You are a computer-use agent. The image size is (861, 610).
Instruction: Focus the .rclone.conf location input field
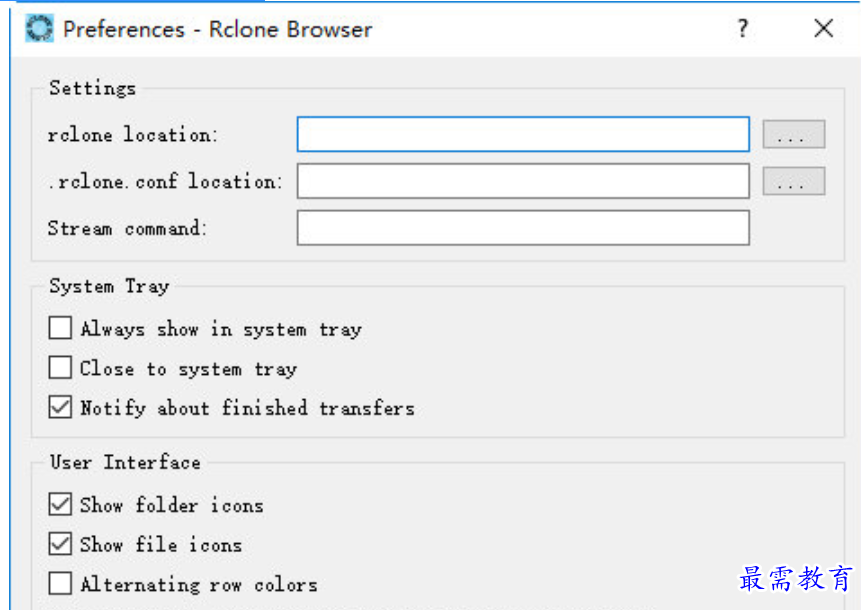[x=523, y=181]
